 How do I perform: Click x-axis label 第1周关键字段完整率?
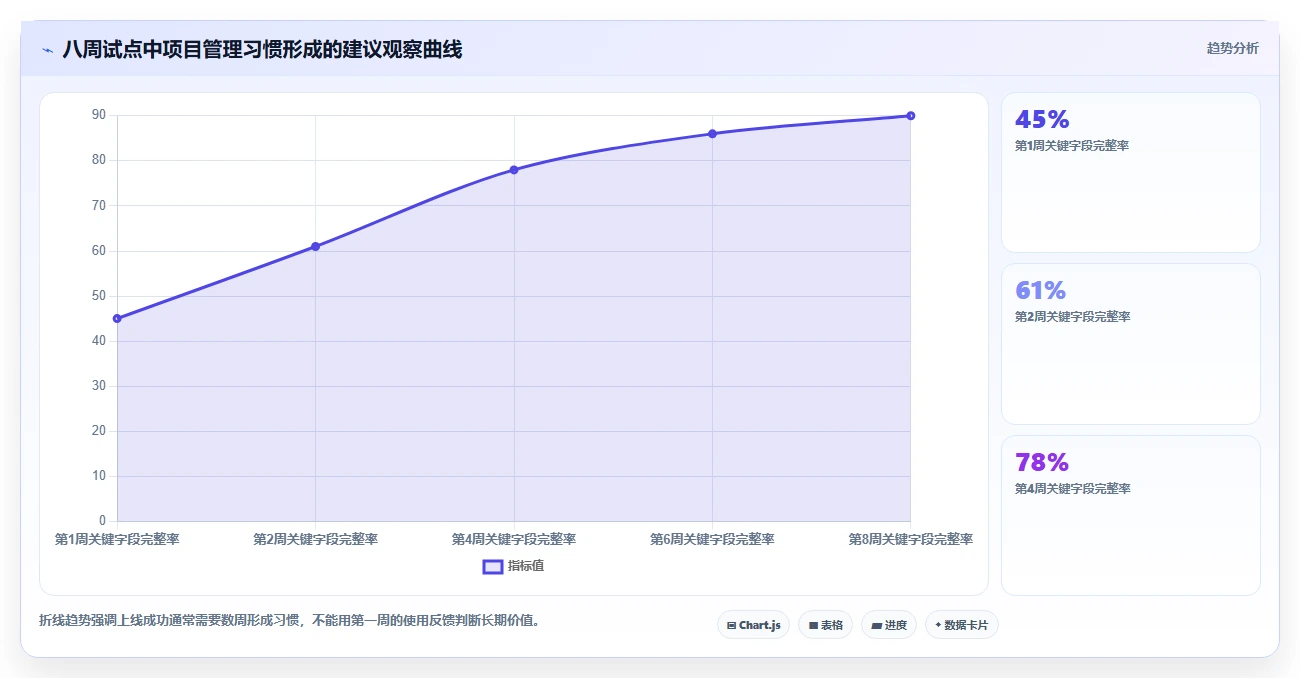tap(117, 539)
